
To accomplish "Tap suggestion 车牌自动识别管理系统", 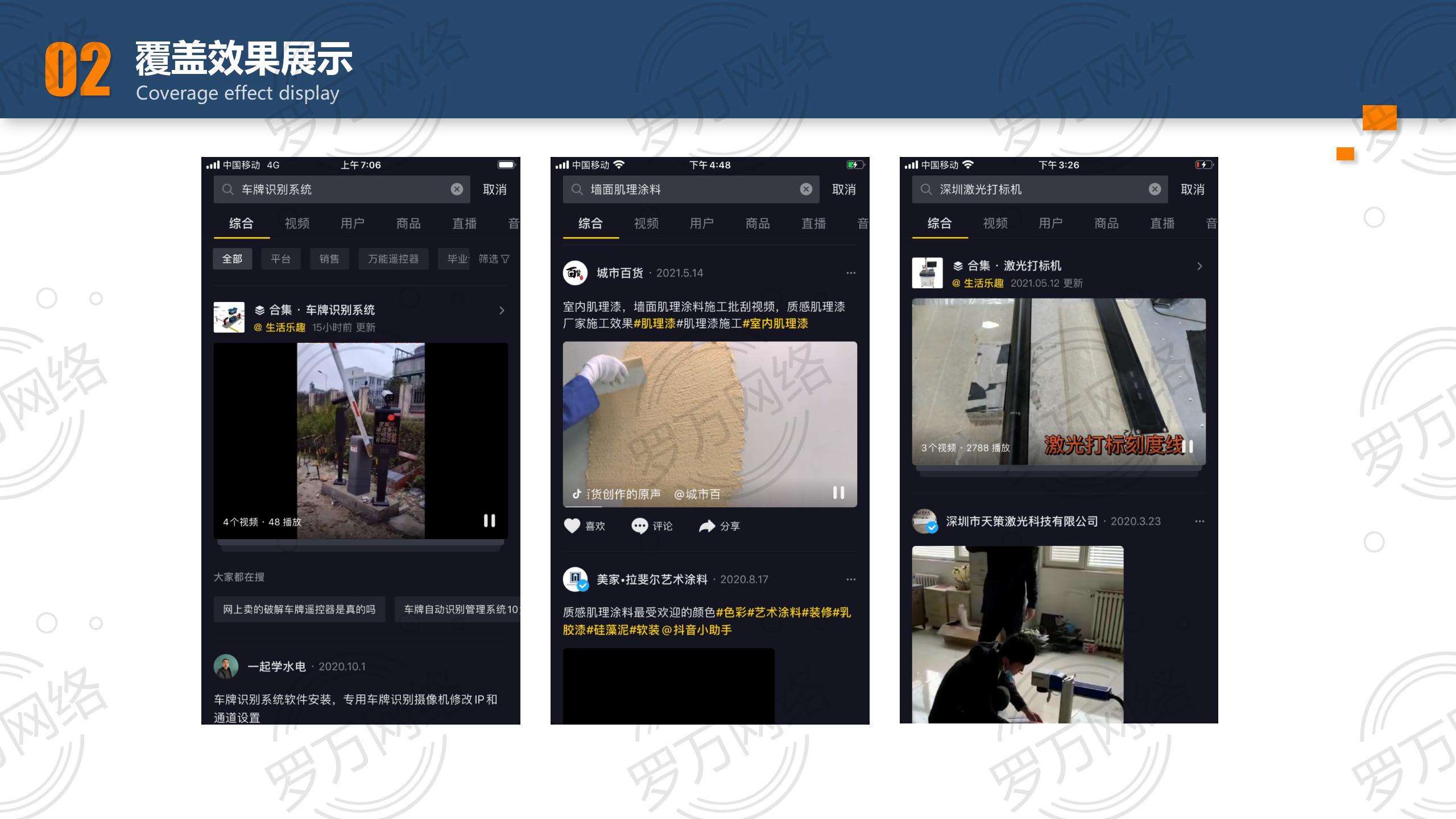I will tap(457, 609).
